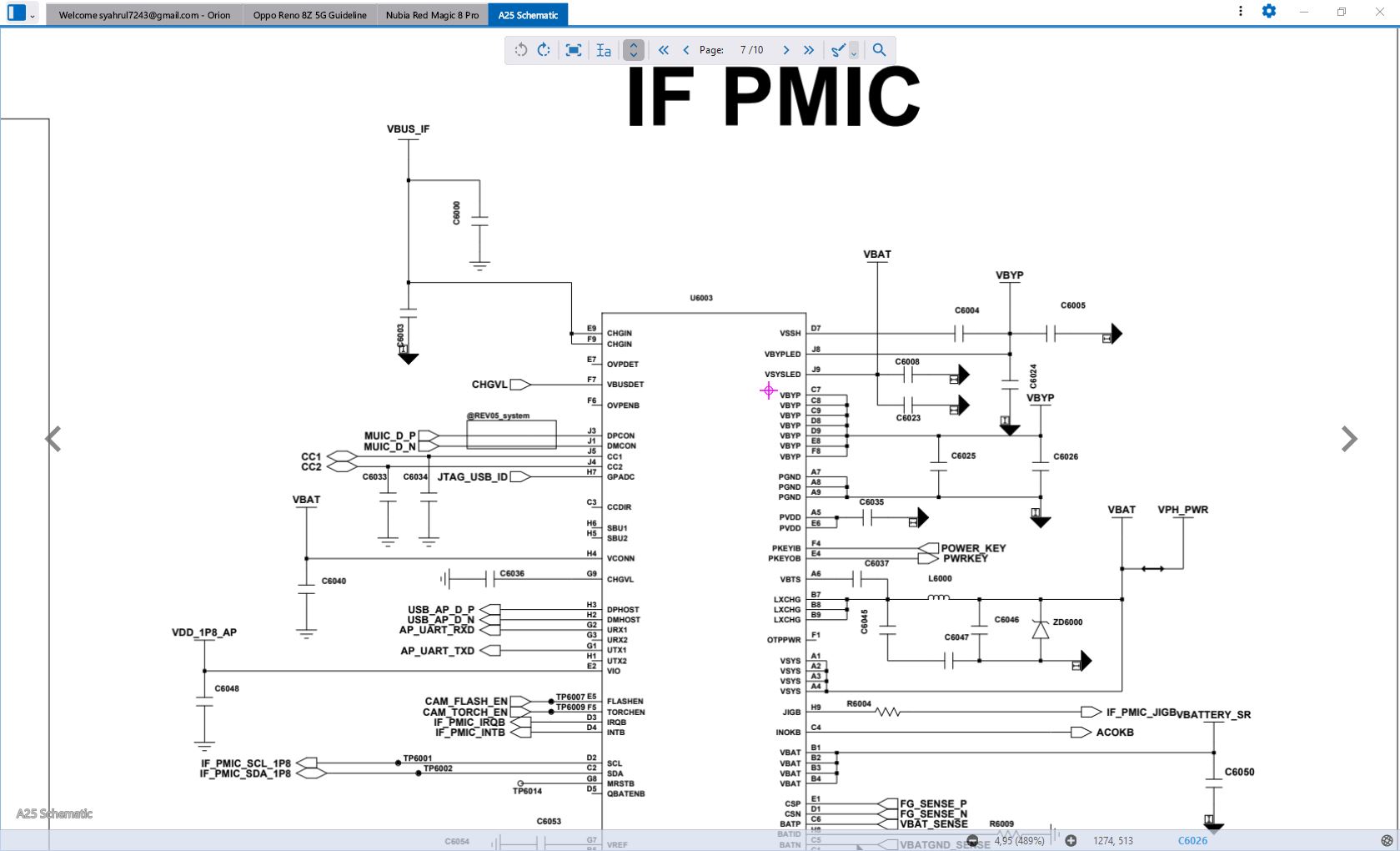Click the C6040 capacitor label

[334, 581]
